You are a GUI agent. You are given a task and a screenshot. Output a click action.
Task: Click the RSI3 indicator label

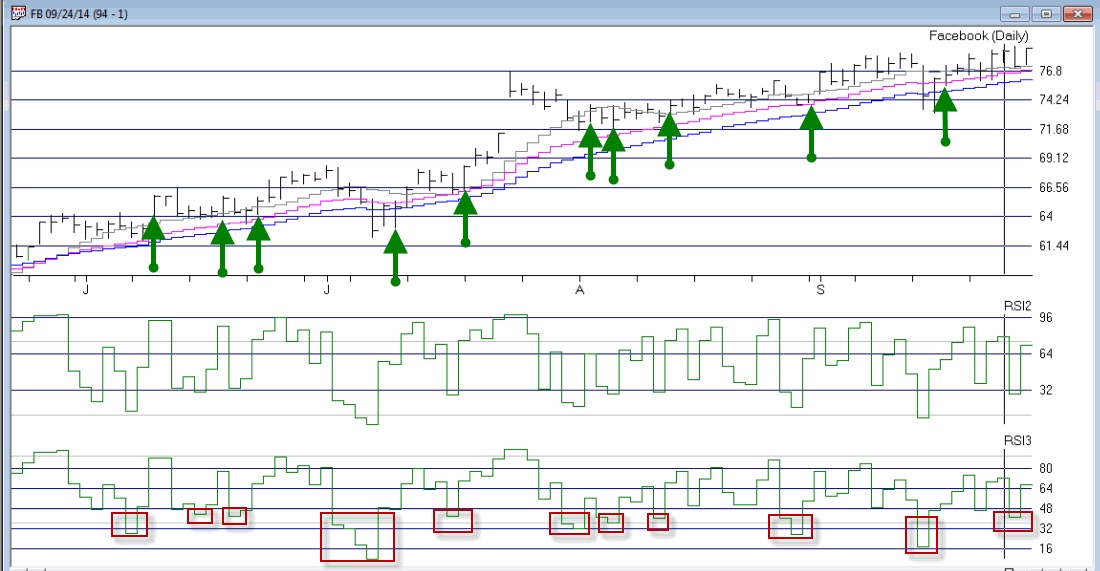click(1017, 441)
